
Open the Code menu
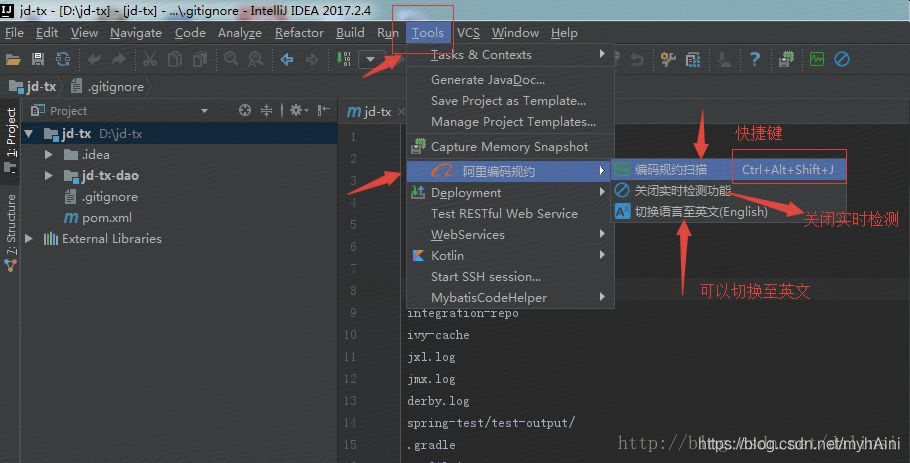[190, 33]
